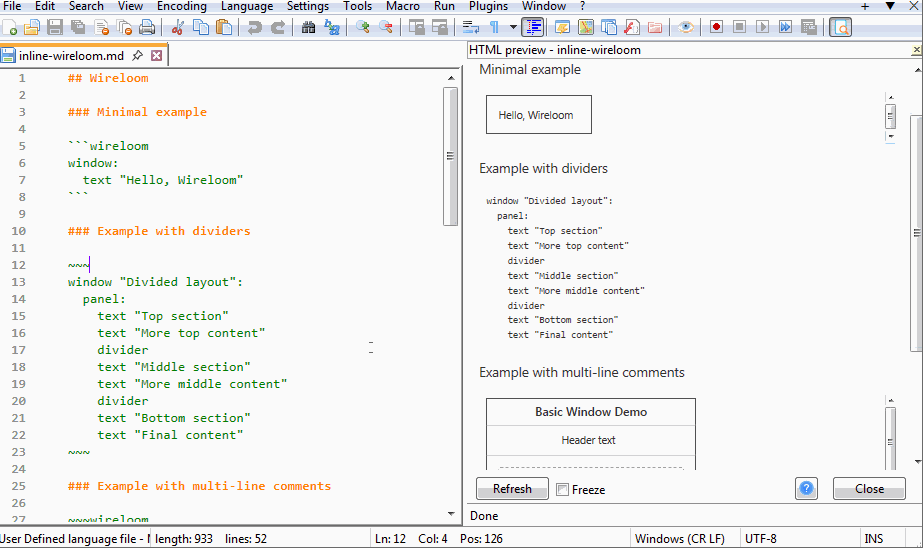The width and height of the screenshot is (923, 548).
Task: Toggle file monitoring eye icon
Action: 685,27
